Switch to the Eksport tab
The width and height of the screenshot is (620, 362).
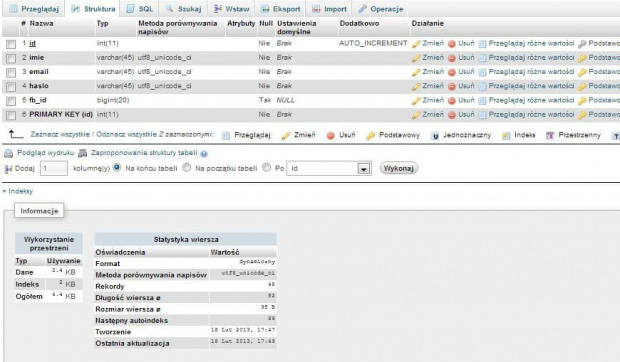(x=281, y=9)
